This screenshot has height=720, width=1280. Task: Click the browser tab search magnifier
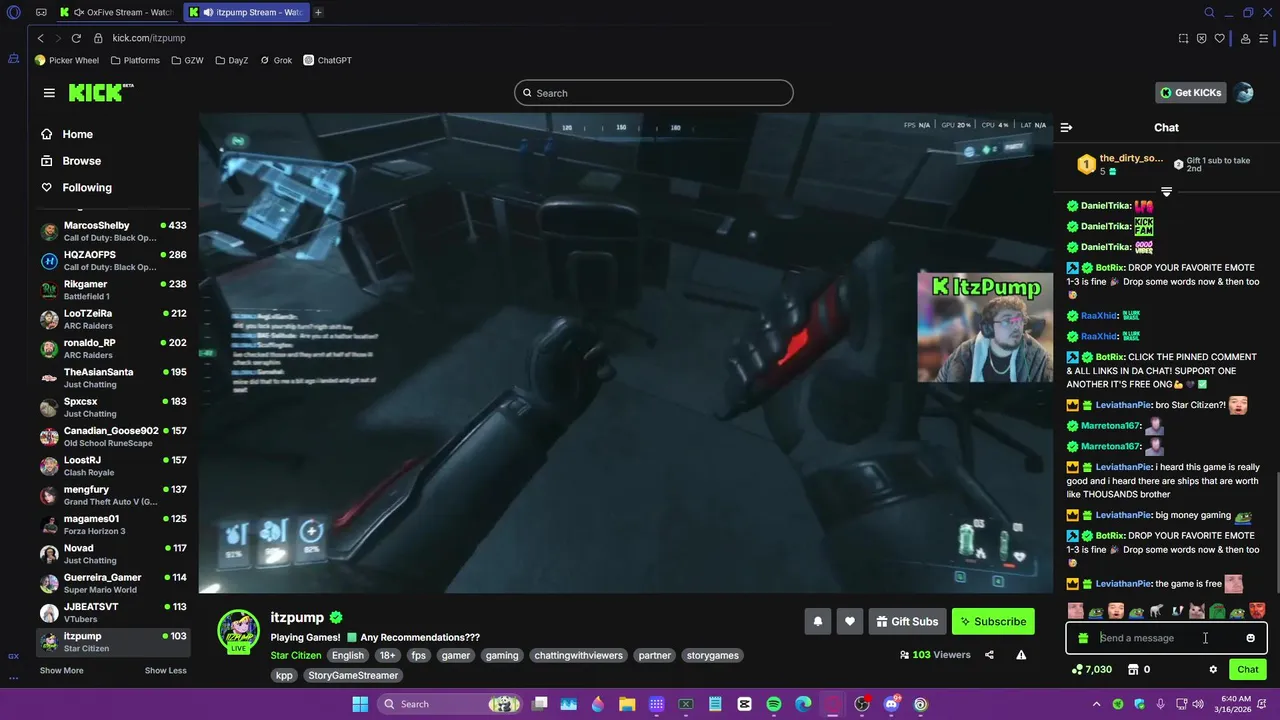tap(1209, 12)
